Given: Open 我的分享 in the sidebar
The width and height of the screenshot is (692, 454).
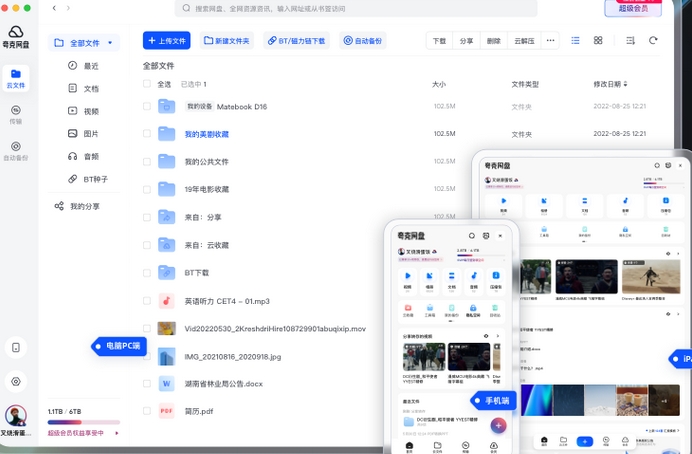Looking at the screenshot, I should [x=77, y=206].
